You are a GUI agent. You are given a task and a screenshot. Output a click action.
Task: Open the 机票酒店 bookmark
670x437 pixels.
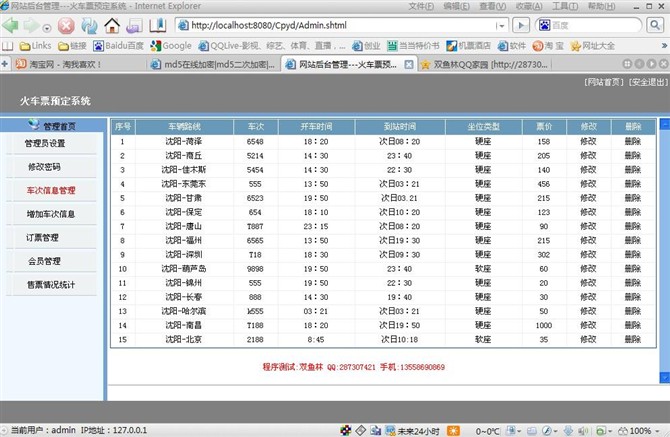pos(468,46)
